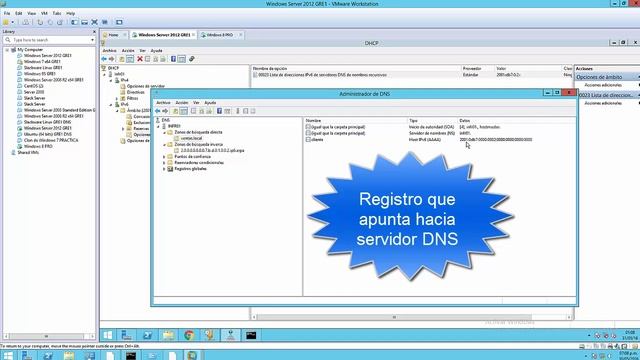Image resolution: width=640 pixels, height=360 pixels.
Task: Switch to the Home tab in VMware
Action: point(114,35)
